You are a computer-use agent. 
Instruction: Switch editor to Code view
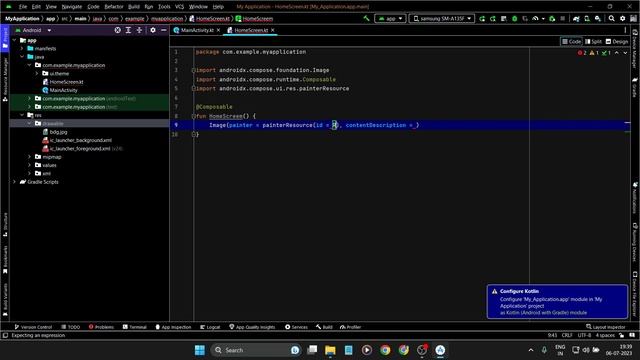coord(571,41)
